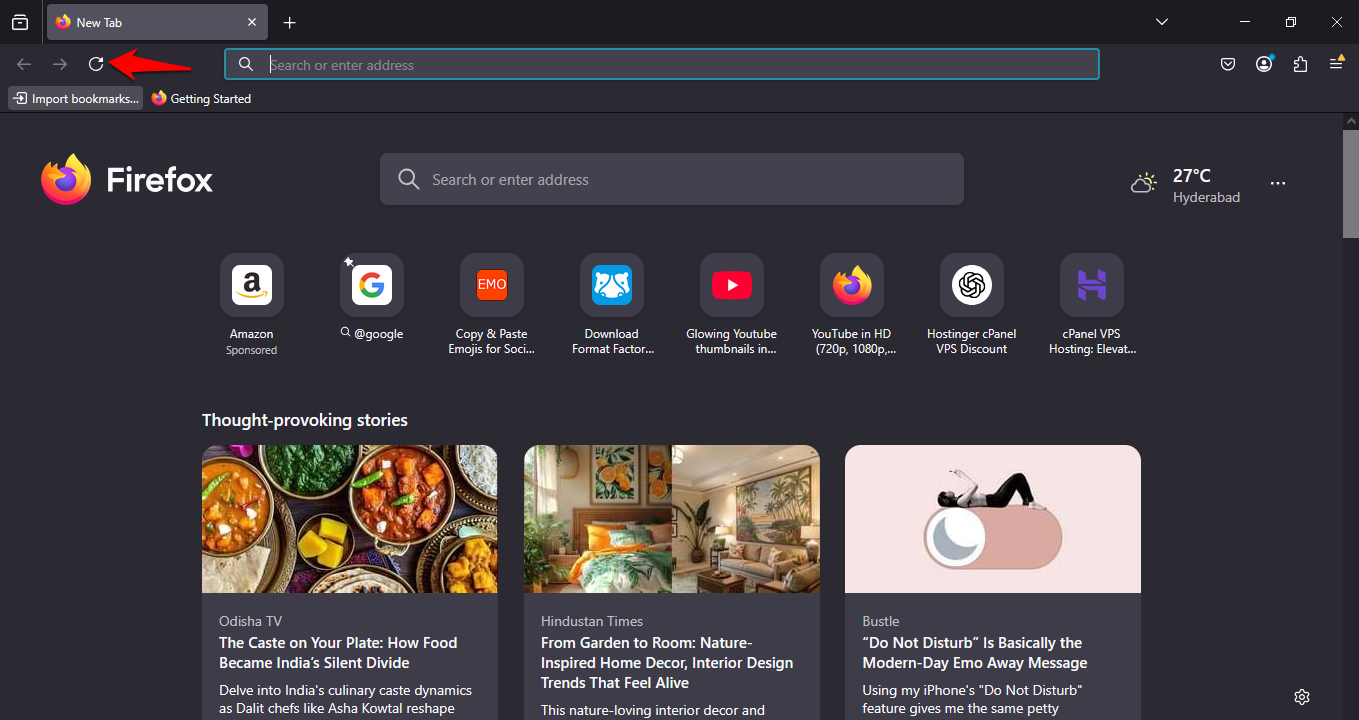Click the 'Bustle' source label
This screenshot has height=720, width=1359.
pyautogui.click(x=881, y=621)
